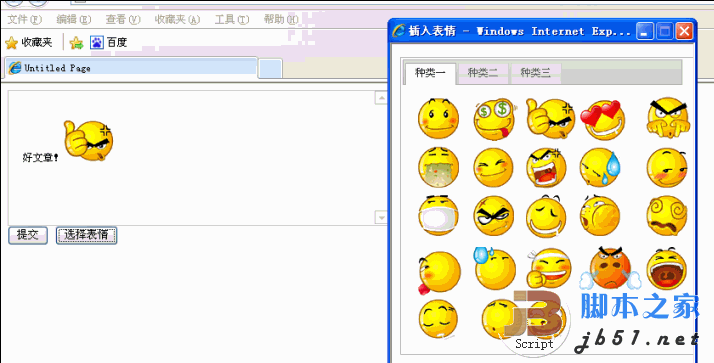Click the inserted thumbs-up emoticon in text area
This screenshot has height=363, width=714.
[88, 140]
